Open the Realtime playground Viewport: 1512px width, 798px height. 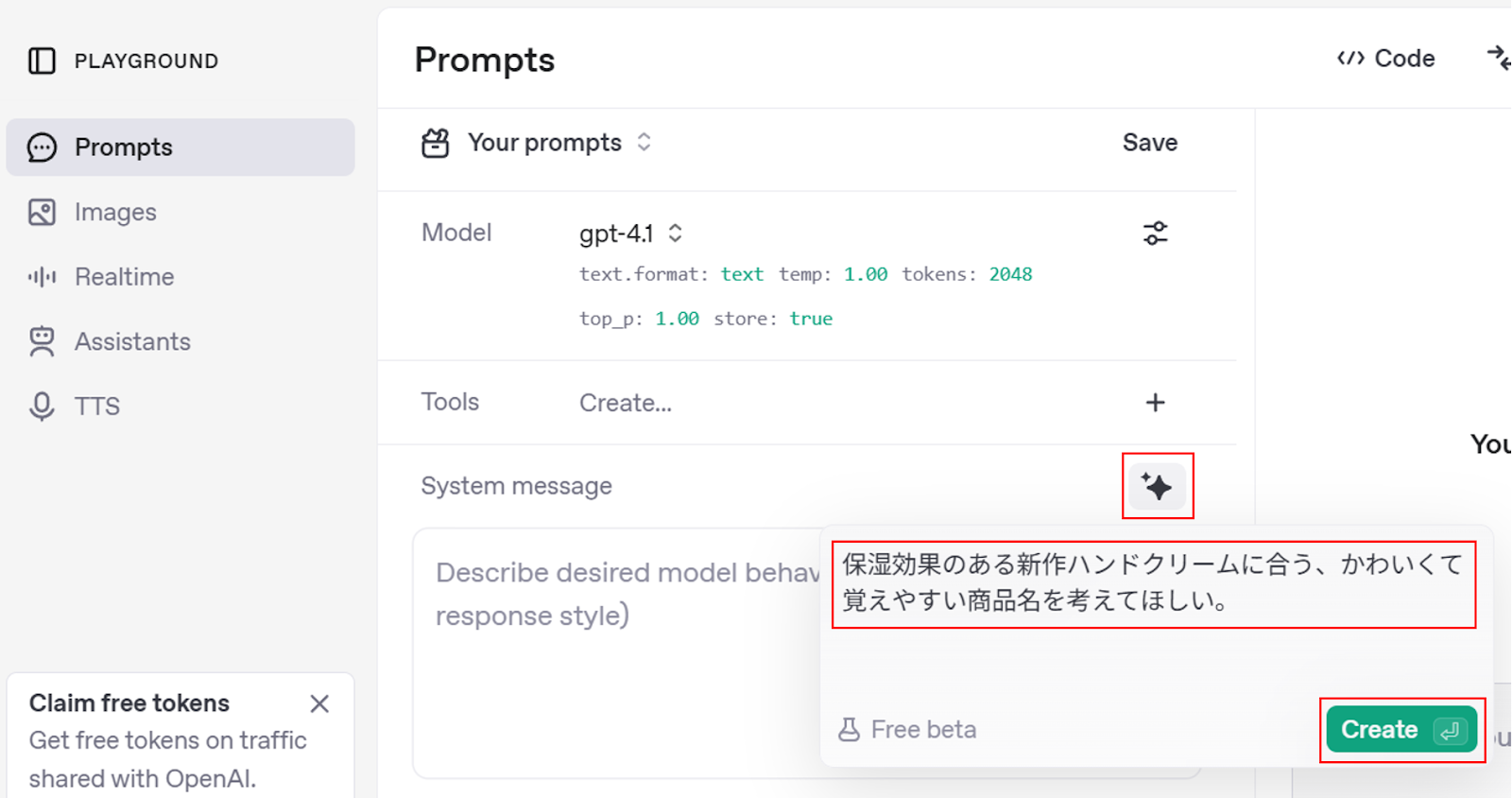(x=124, y=276)
